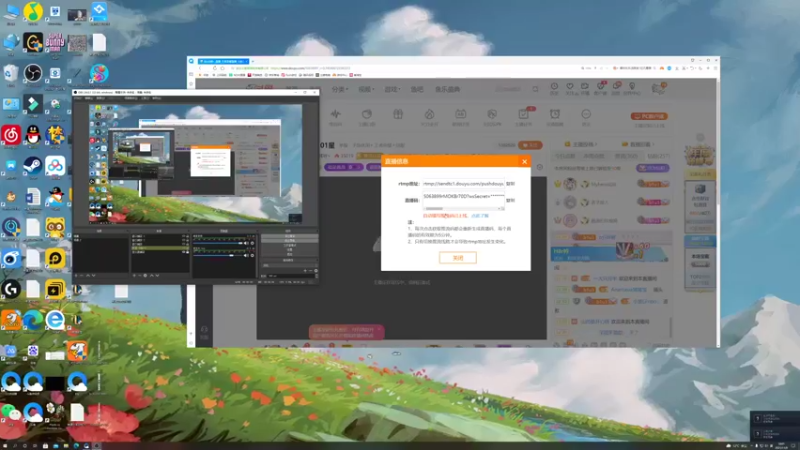Screen dimensions: 800x450
Task: Open the colorful S sphere app icon
Action: point(99,73)
